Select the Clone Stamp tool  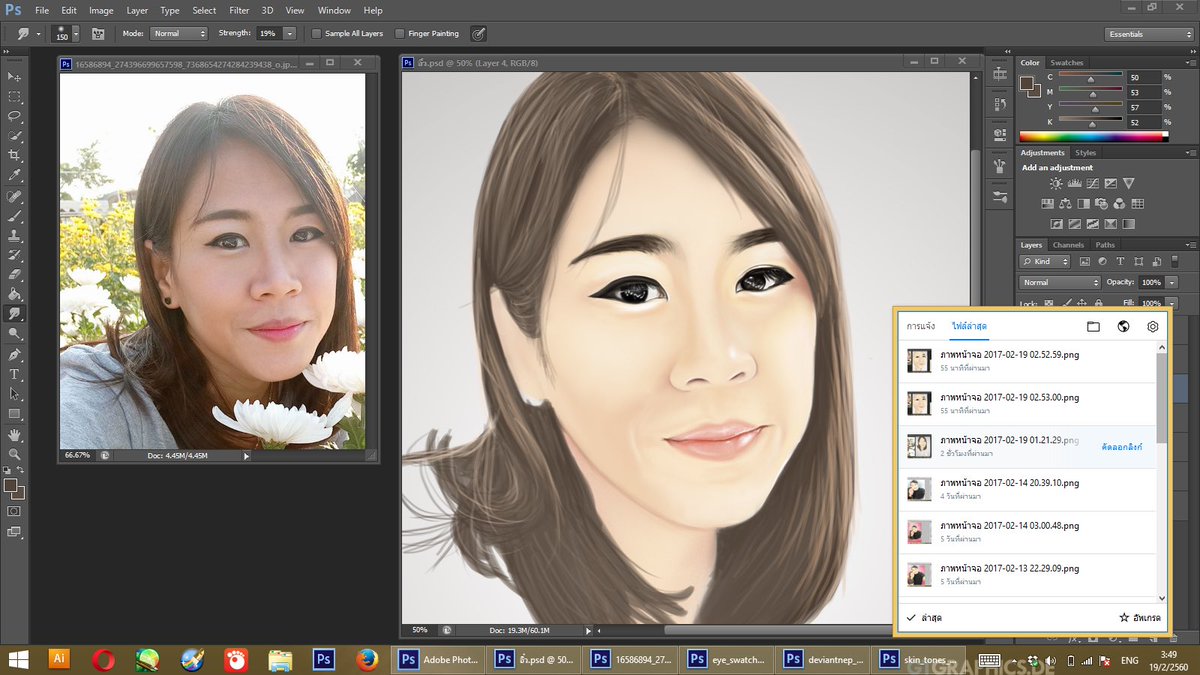(14, 236)
